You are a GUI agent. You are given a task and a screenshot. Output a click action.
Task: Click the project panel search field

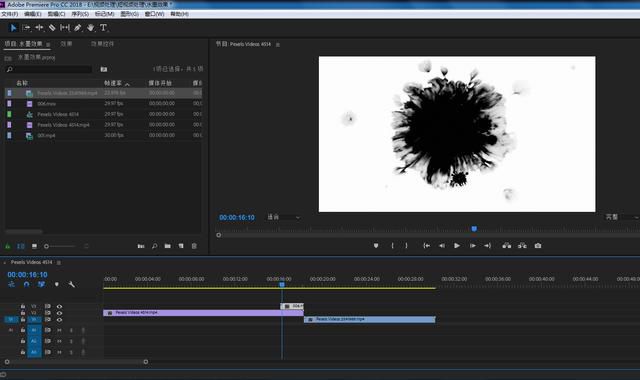point(49,69)
